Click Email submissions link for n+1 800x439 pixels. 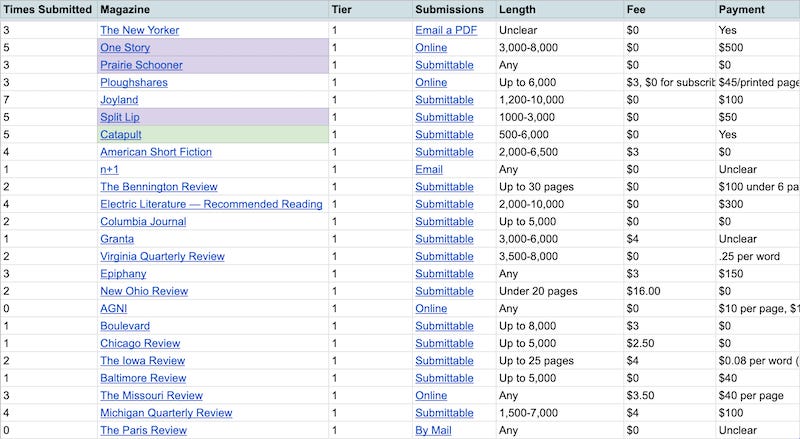tap(429, 169)
